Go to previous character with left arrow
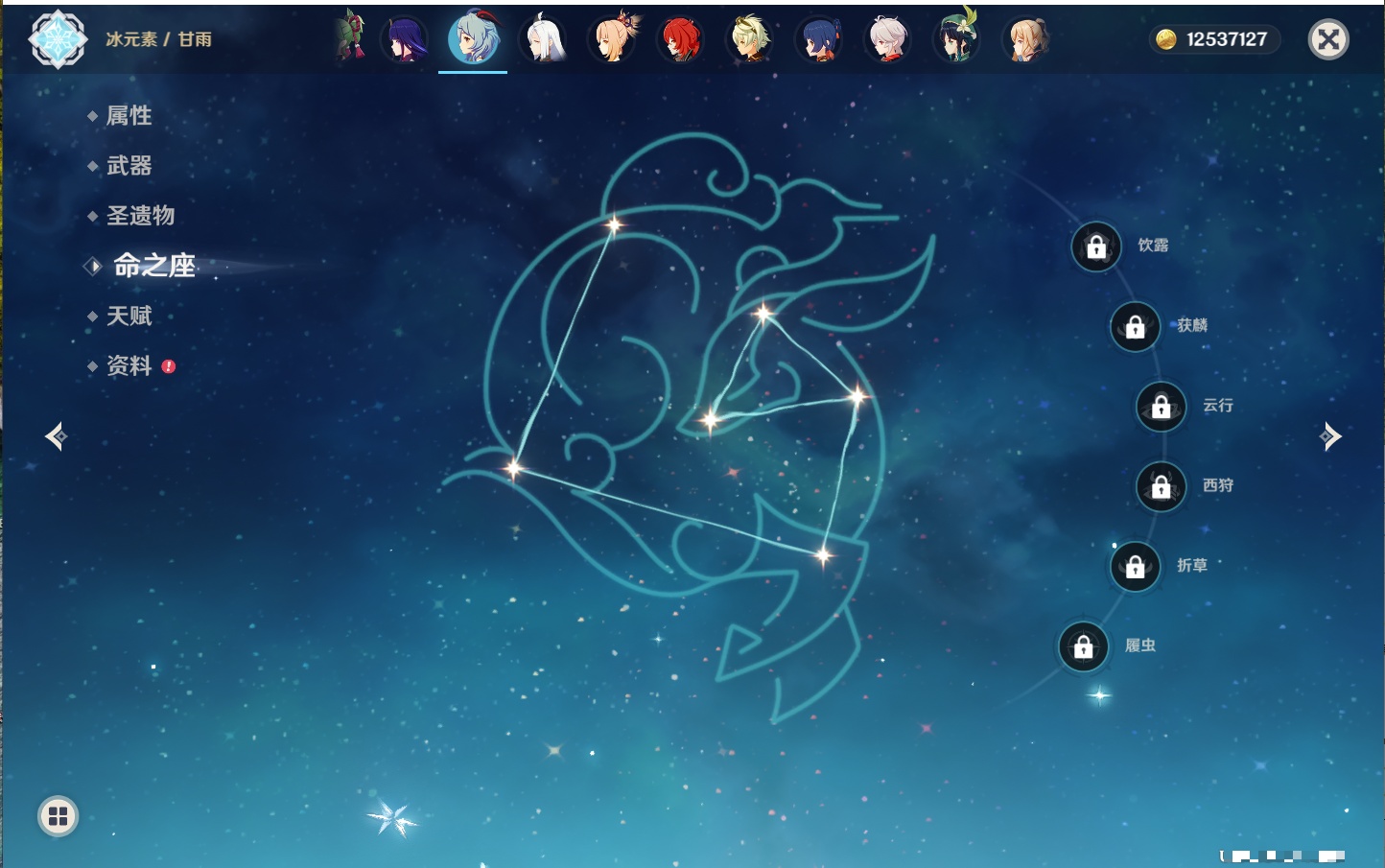The width and height of the screenshot is (1385, 868). point(56,436)
